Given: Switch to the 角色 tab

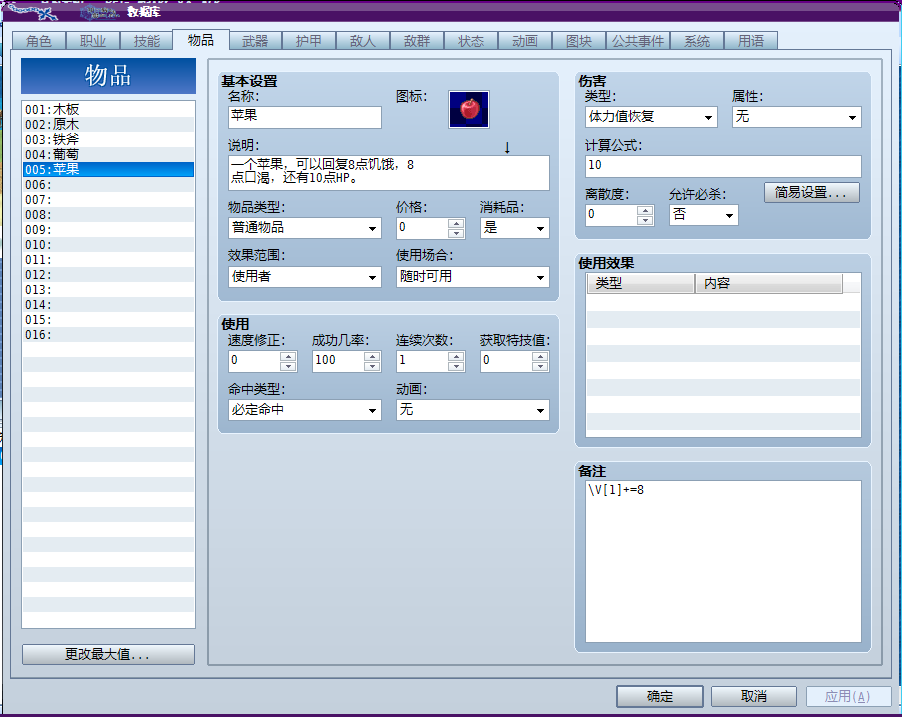Looking at the screenshot, I should [39, 41].
